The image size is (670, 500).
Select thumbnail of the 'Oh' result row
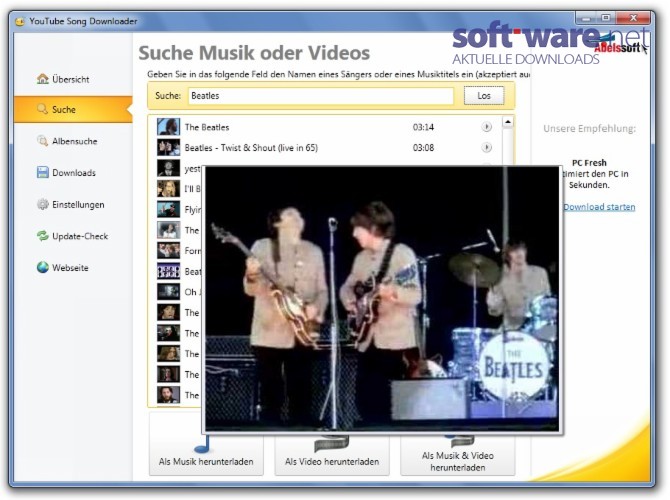click(x=168, y=292)
